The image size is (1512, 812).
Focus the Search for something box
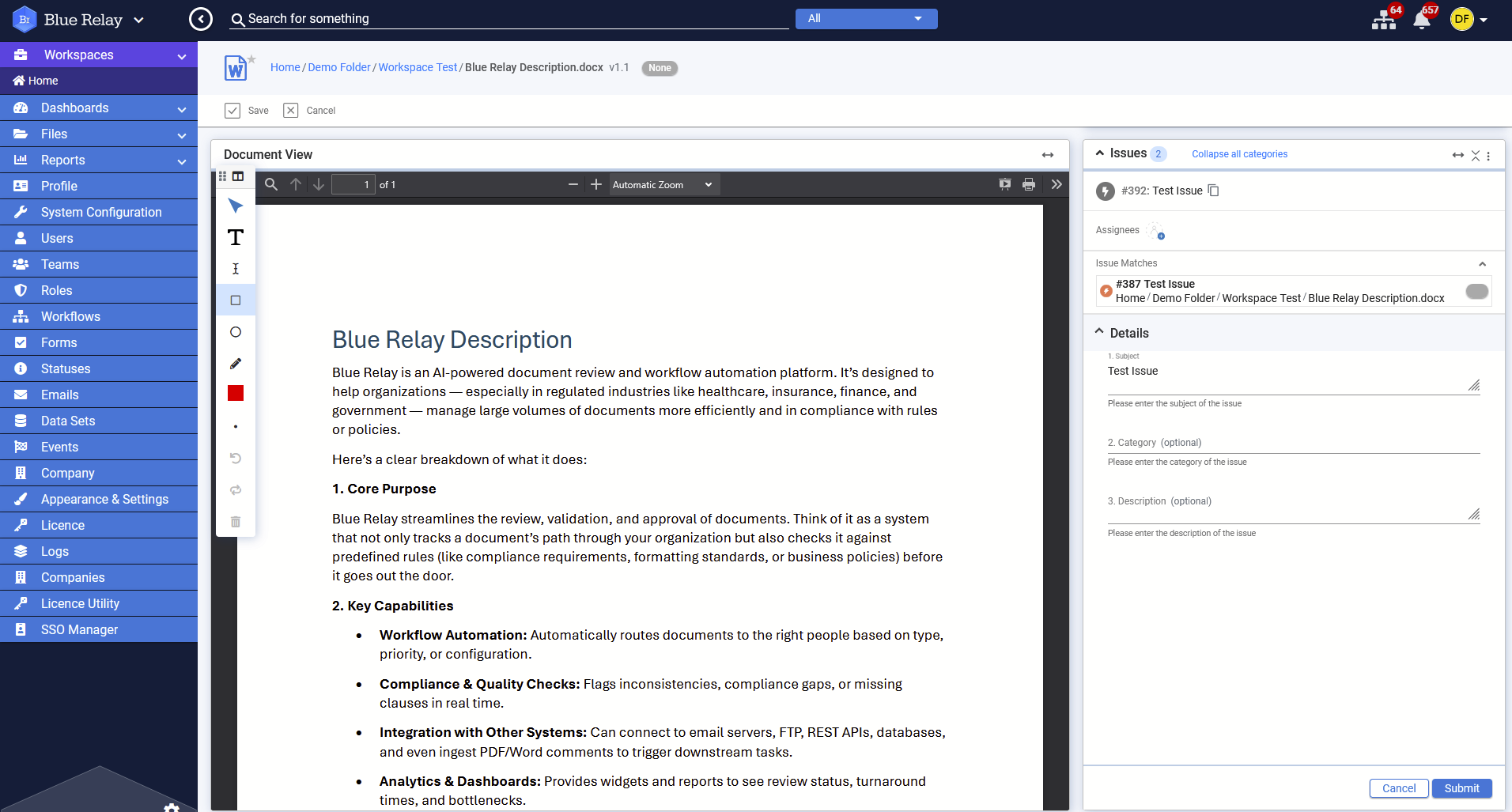pyautogui.click(x=509, y=19)
